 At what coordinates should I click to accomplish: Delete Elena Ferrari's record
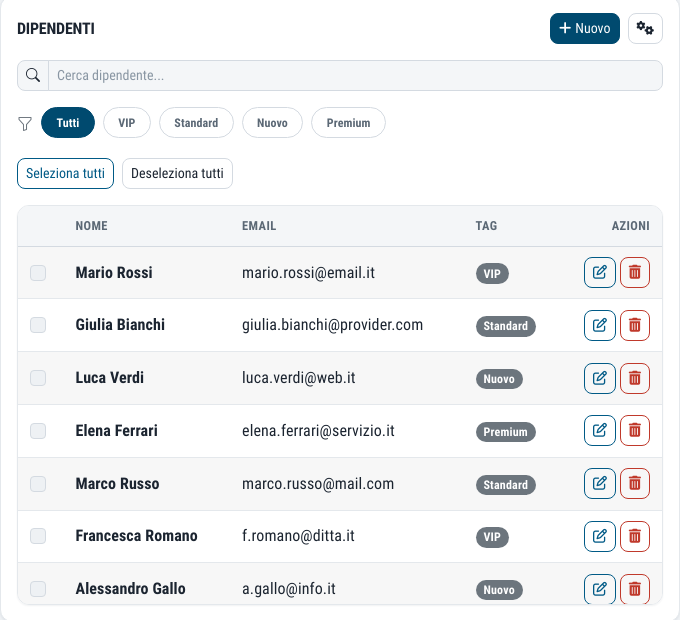[x=634, y=430]
